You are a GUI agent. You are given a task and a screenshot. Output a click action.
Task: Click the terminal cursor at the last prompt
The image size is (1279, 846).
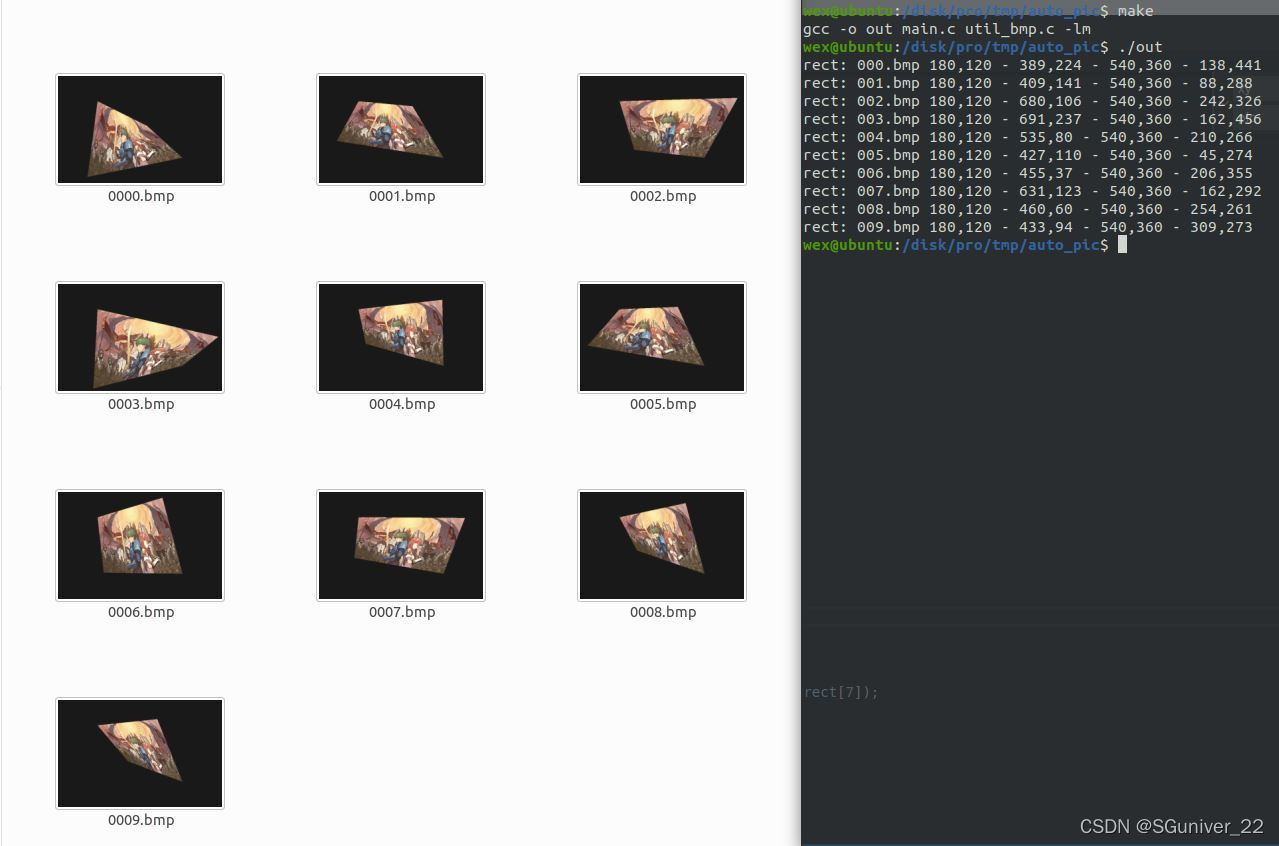pyautogui.click(x=1122, y=245)
